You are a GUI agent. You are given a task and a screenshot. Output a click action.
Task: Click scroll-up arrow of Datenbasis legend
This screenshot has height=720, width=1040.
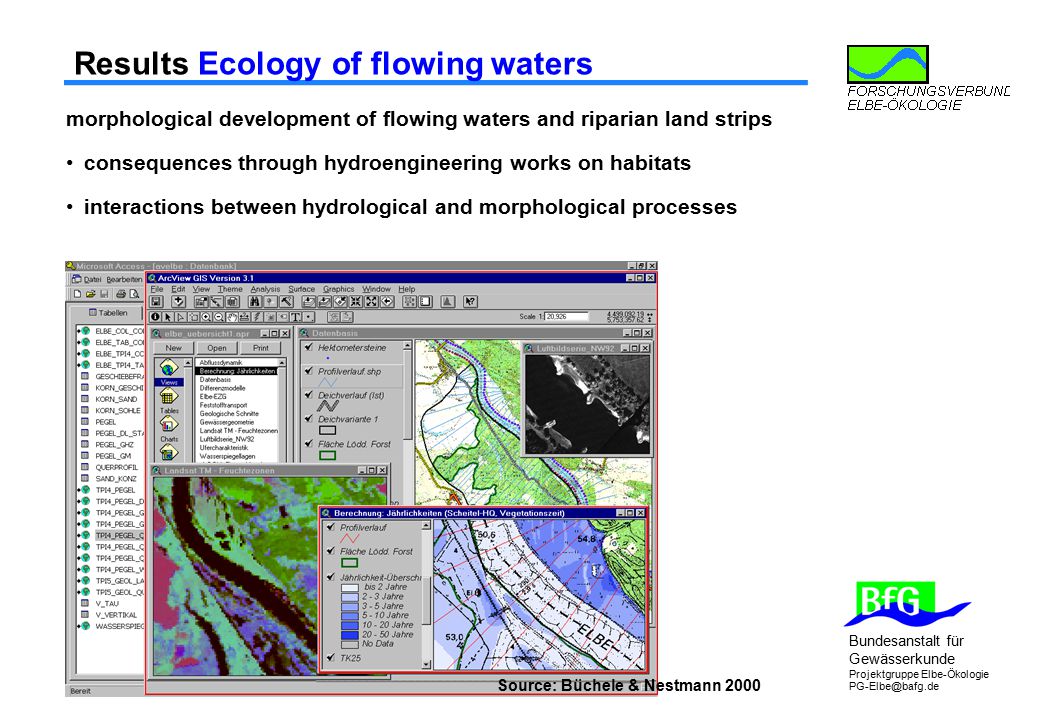coord(407,346)
